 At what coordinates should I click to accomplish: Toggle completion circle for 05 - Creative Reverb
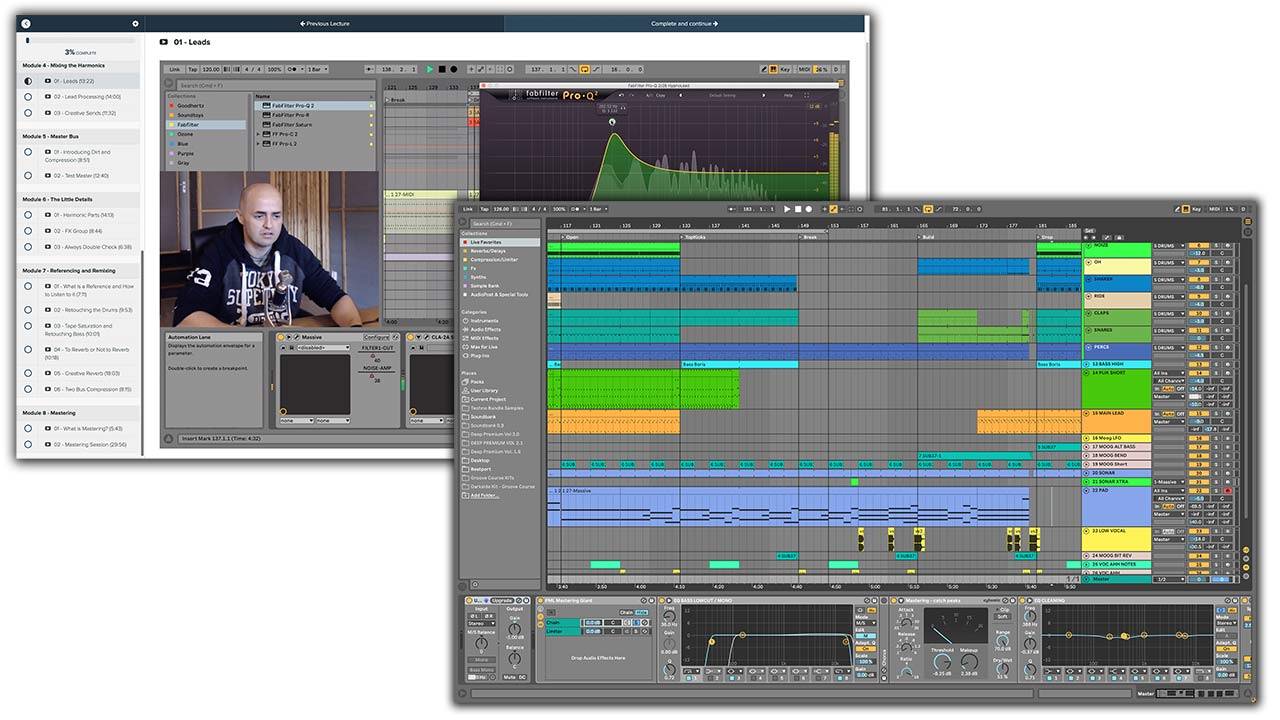point(28,373)
